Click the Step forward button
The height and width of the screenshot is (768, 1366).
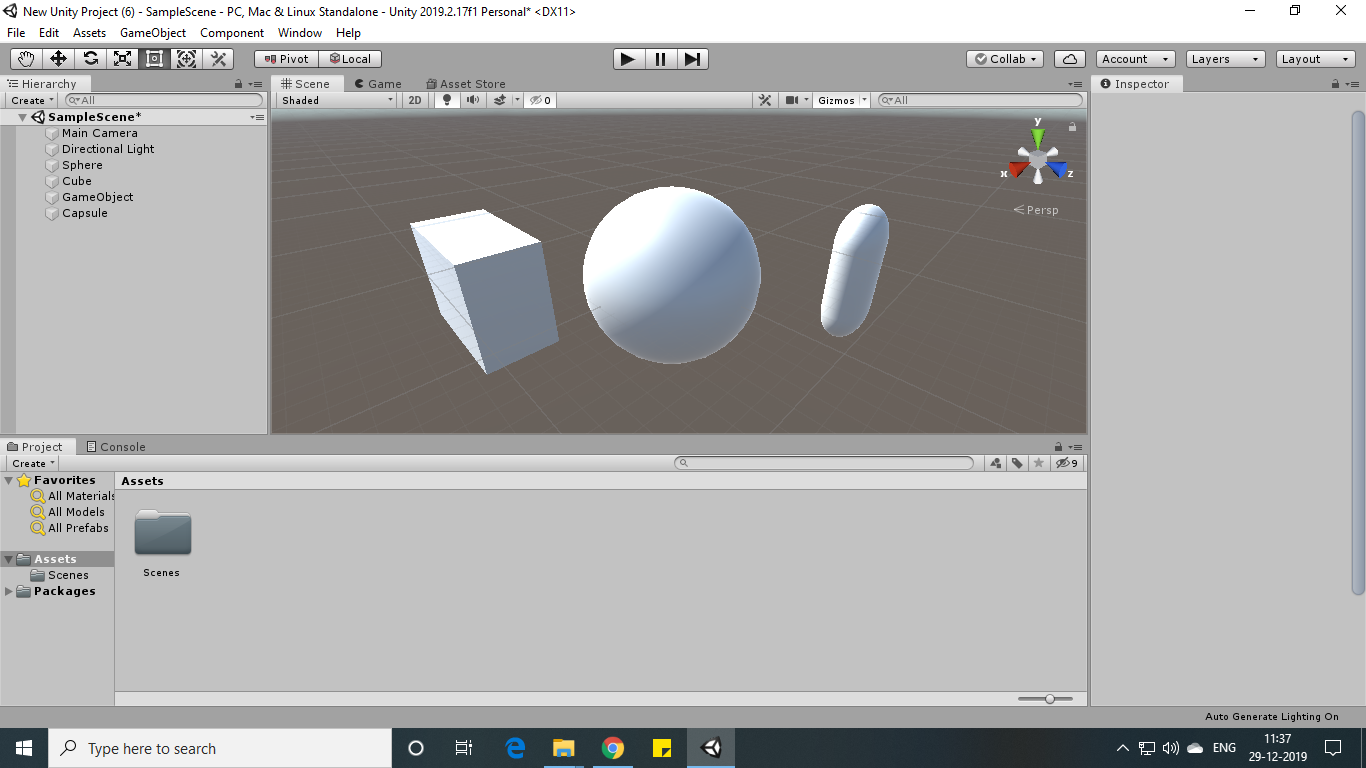pyautogui.click(x=692, y=59)
